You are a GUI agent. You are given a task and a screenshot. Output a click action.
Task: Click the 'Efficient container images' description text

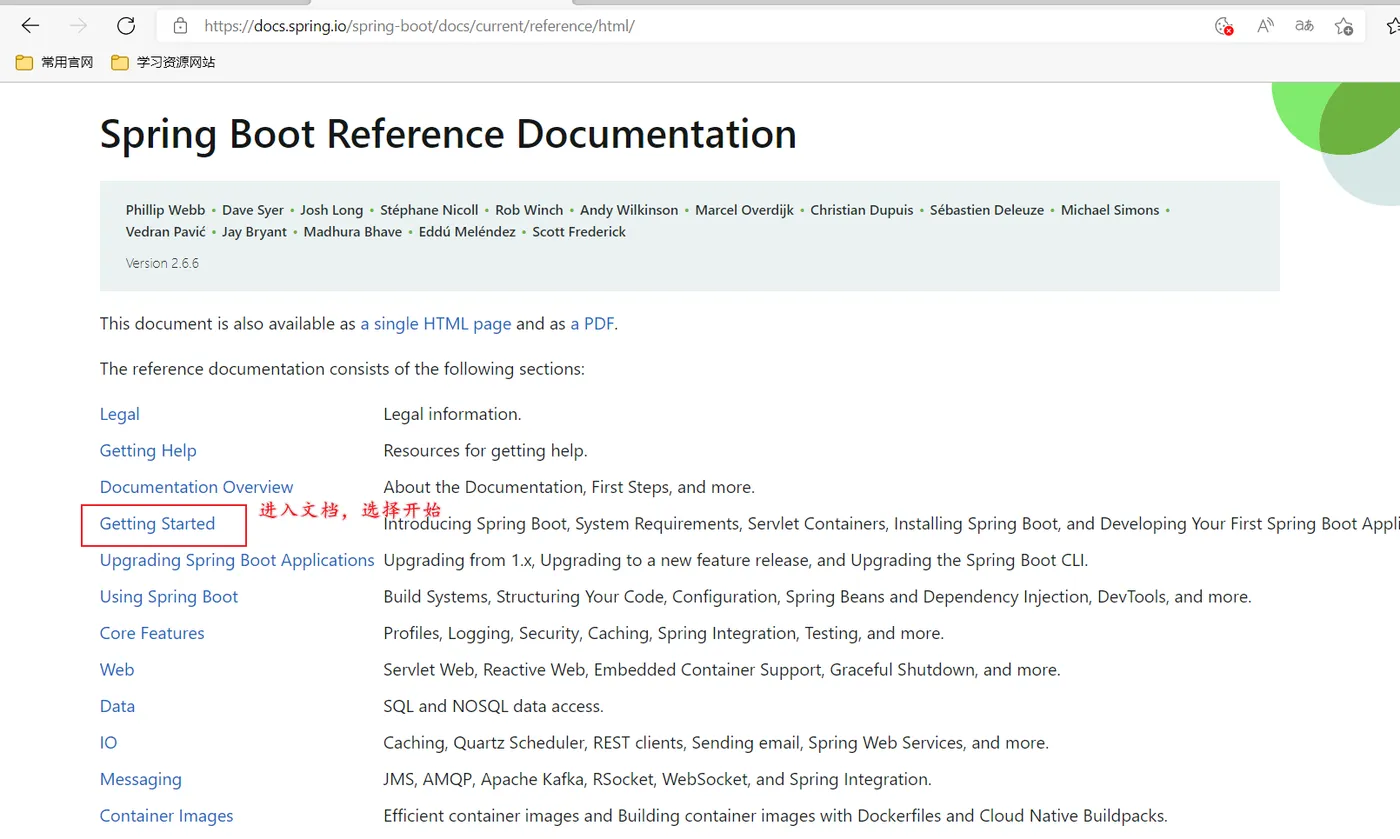776,816
